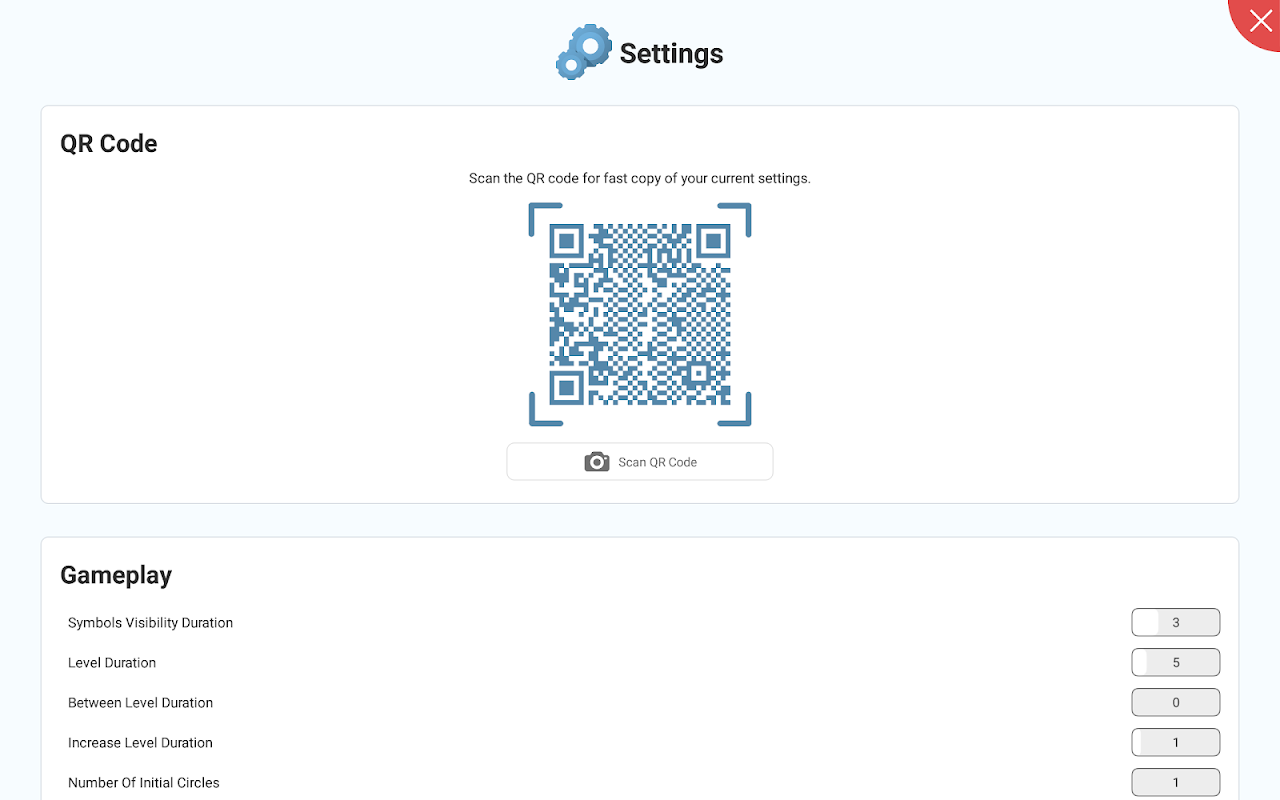Click the Between Level Duration value field showing 0

[x=1176, y=702]
